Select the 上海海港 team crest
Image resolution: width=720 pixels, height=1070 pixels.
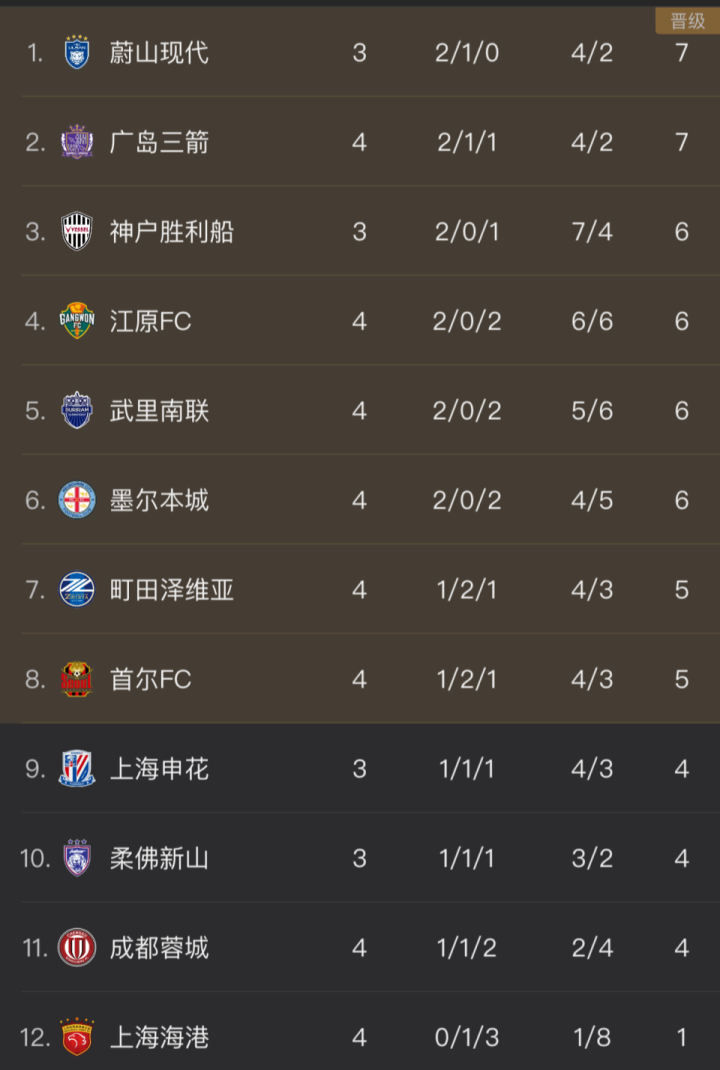click(x=77, y=1037)
